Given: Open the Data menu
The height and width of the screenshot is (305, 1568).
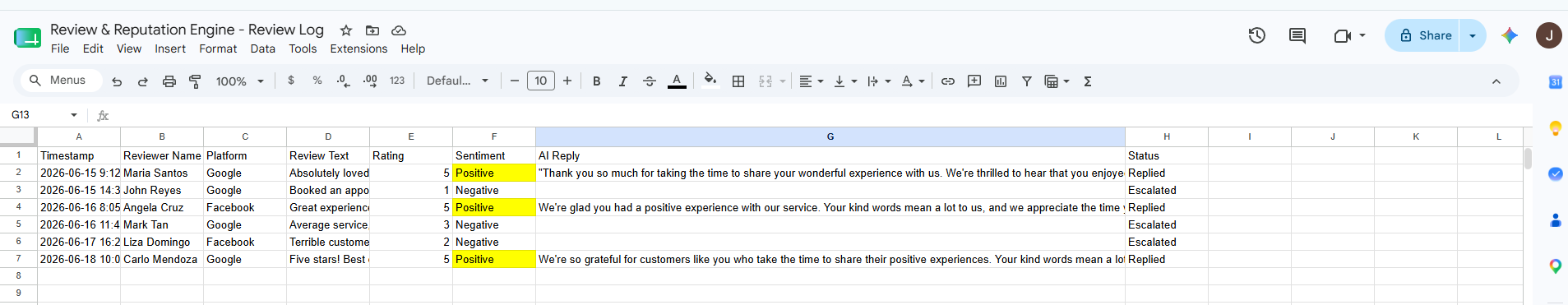Looking at the screenshot, I should point(263,49).
